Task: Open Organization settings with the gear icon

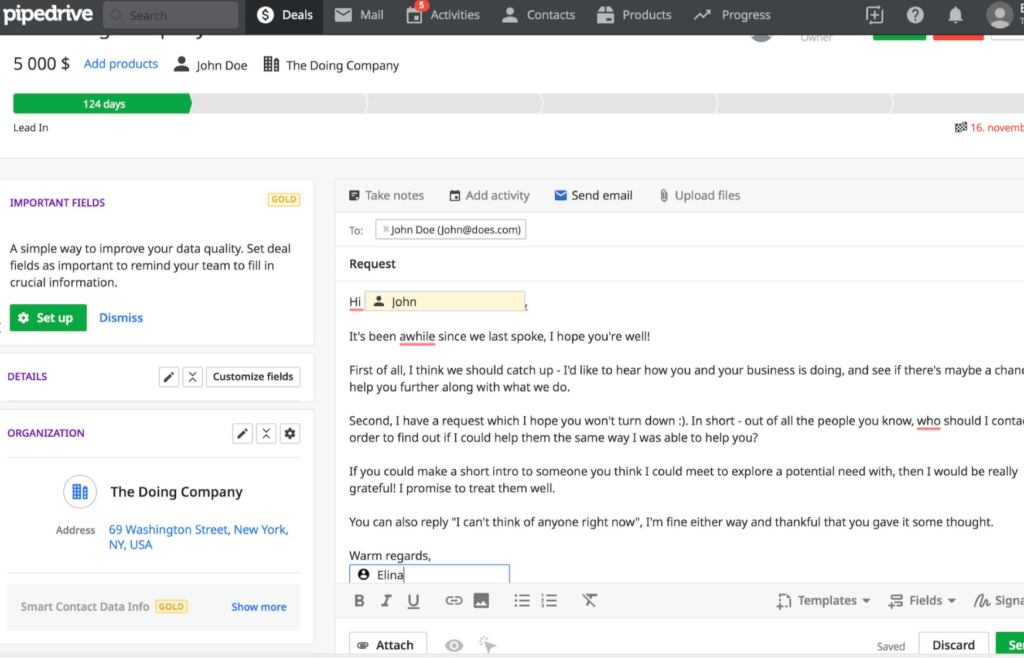Action: [x=290, y=433]
